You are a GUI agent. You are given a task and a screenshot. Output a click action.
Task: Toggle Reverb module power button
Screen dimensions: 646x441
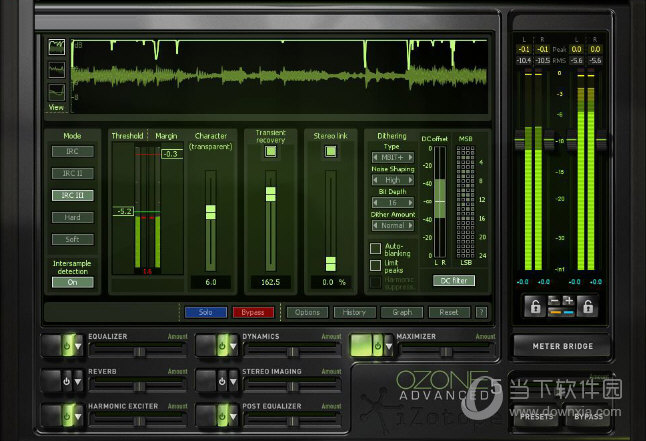click(67, 381)
